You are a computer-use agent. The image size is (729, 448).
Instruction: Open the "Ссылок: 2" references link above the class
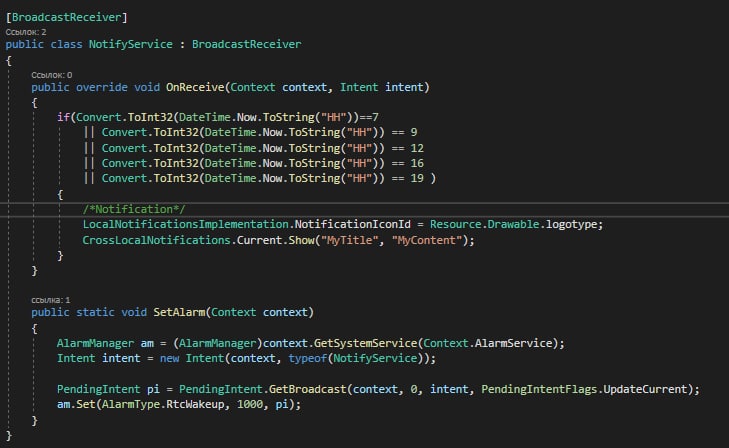pos(26,32)
